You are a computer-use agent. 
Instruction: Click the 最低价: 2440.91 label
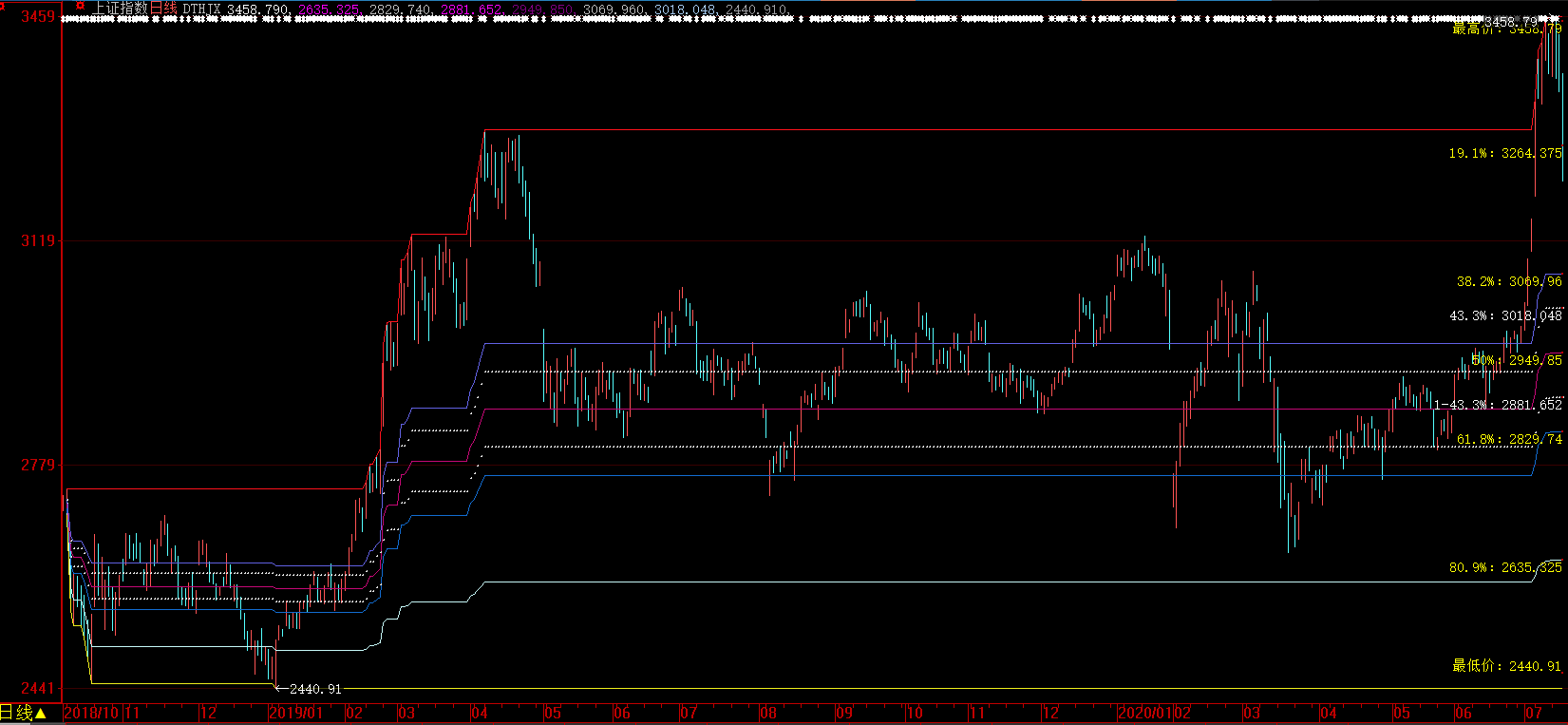tap(1507, 666)
